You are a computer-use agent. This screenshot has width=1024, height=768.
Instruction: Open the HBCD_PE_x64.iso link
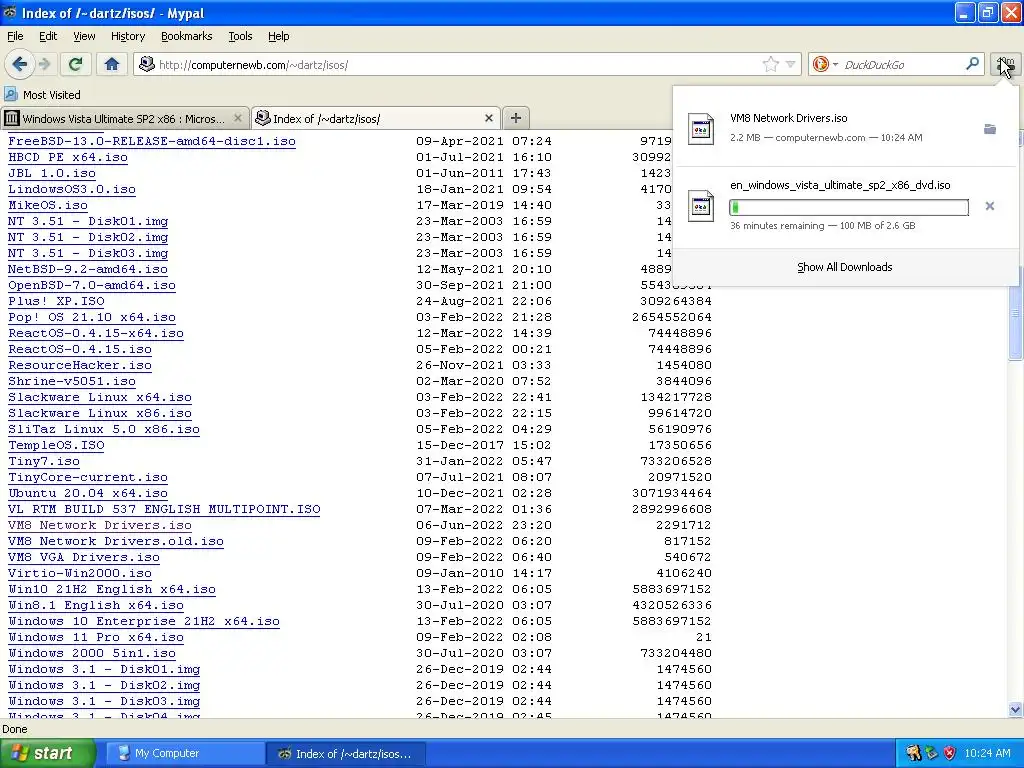coord(68,157)
